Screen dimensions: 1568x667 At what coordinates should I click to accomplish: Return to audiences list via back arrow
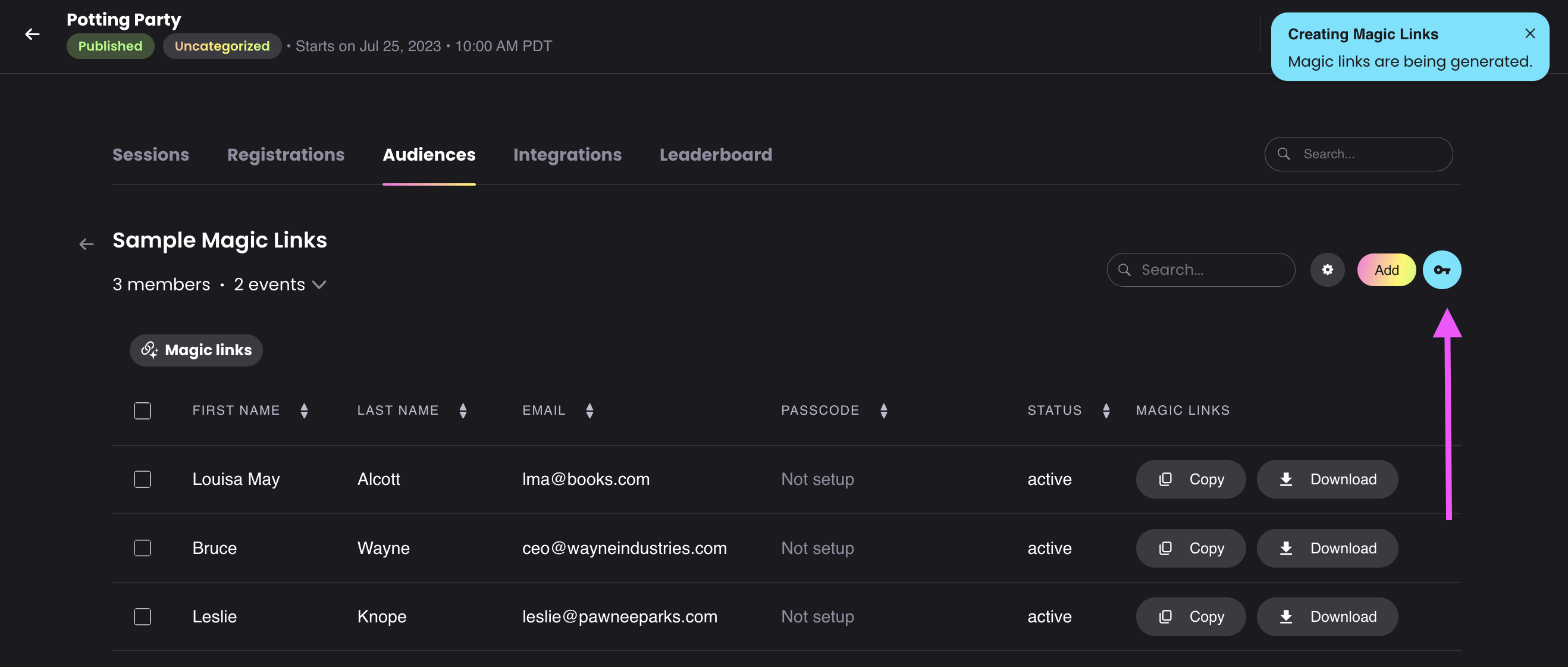pyautogui.click(x=86, y=245)
